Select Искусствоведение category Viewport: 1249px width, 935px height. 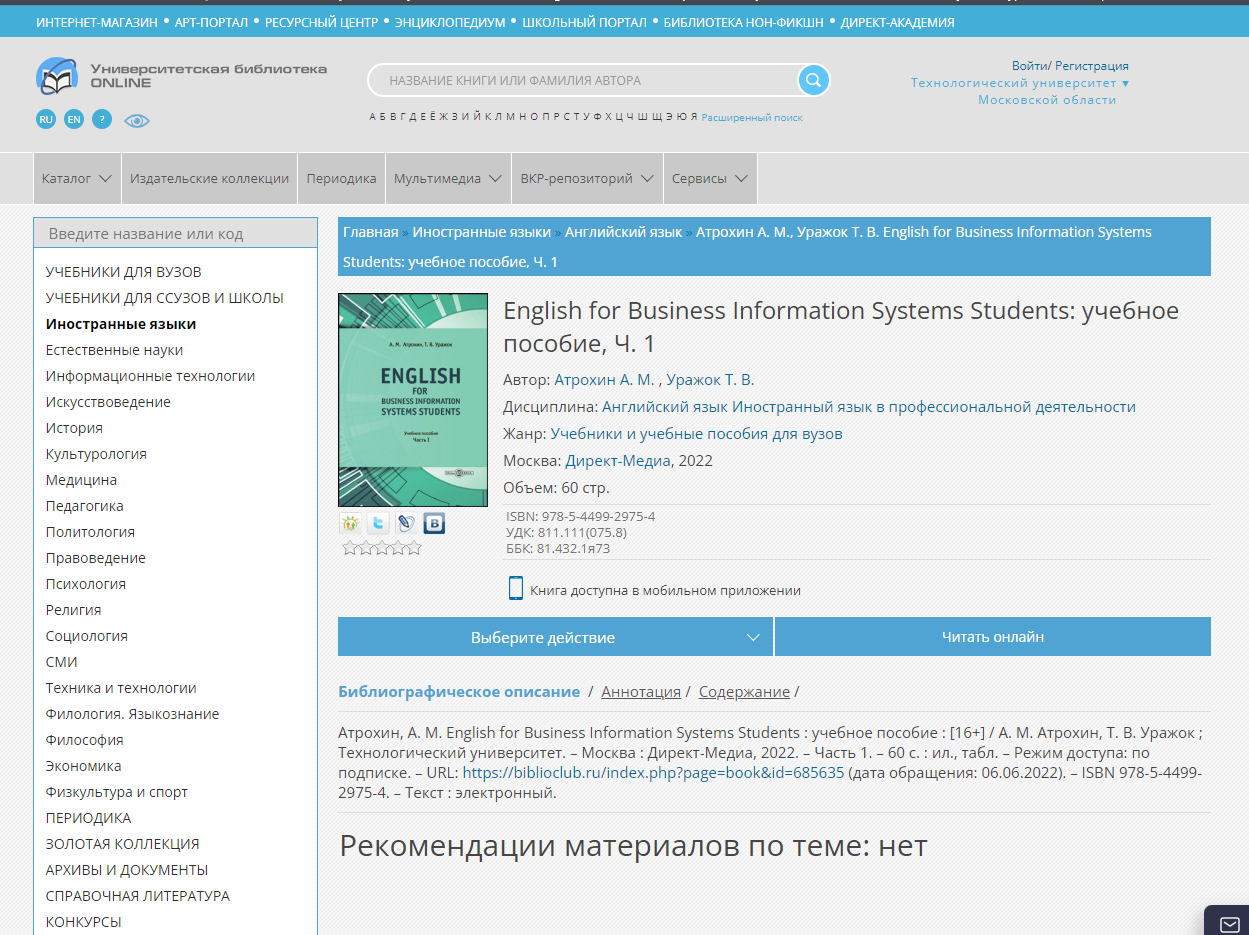tap(108, 402)
